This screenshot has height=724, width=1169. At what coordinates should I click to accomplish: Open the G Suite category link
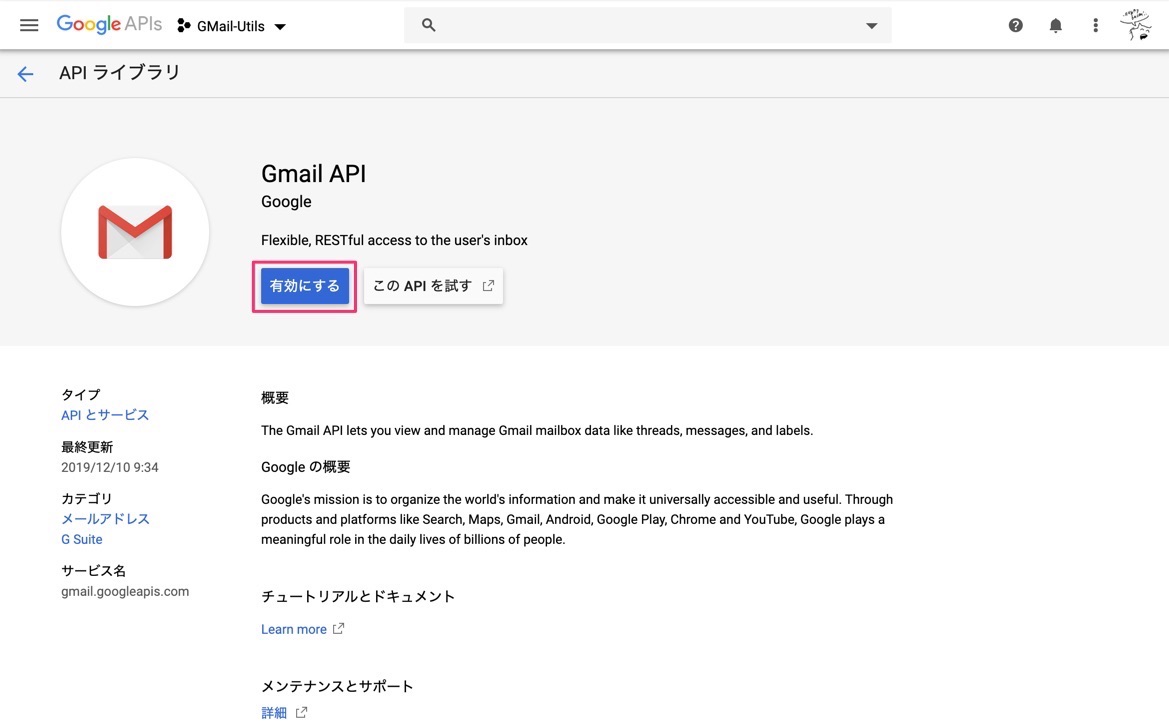(x=81, y=539)
